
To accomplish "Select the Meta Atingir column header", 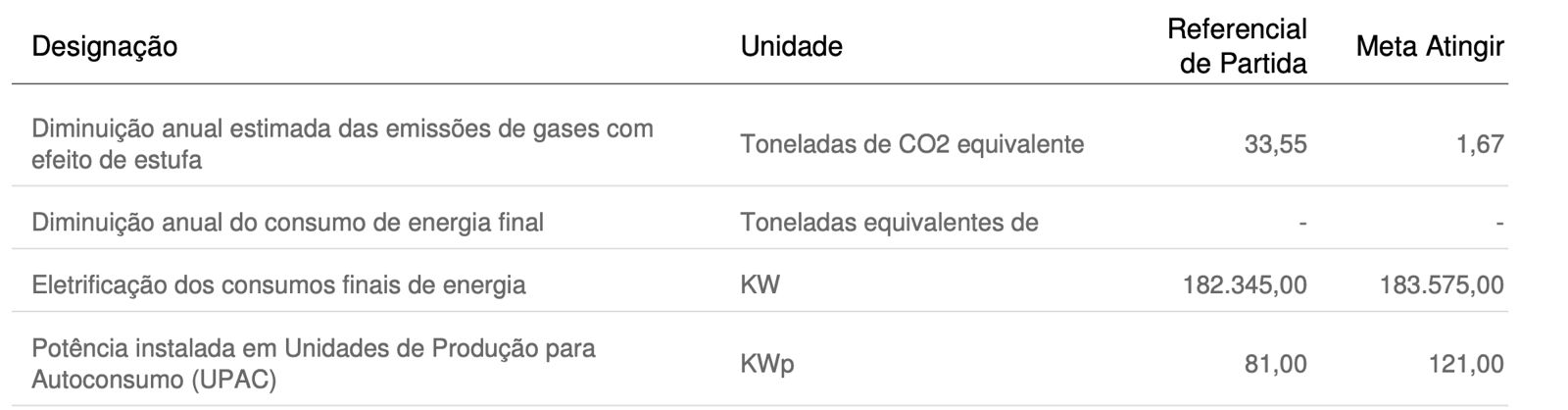I will (1429, 46).
